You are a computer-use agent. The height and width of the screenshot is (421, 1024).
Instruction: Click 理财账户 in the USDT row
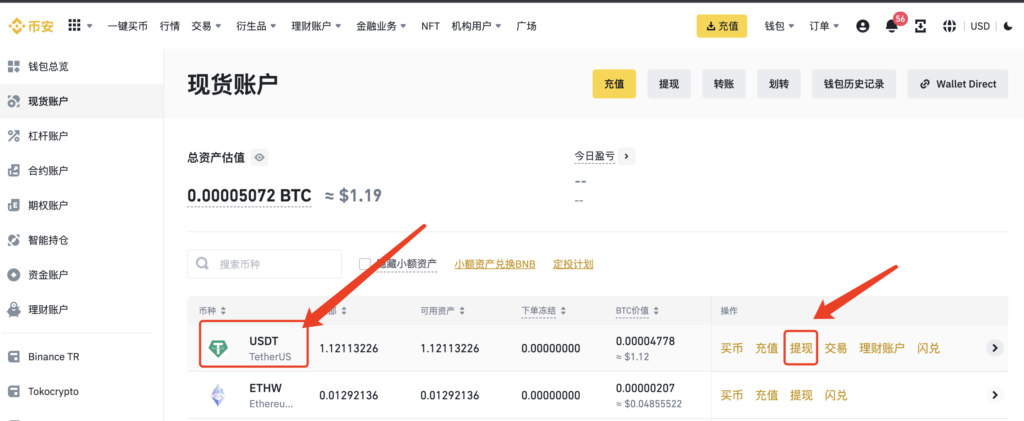coord(882,348)
